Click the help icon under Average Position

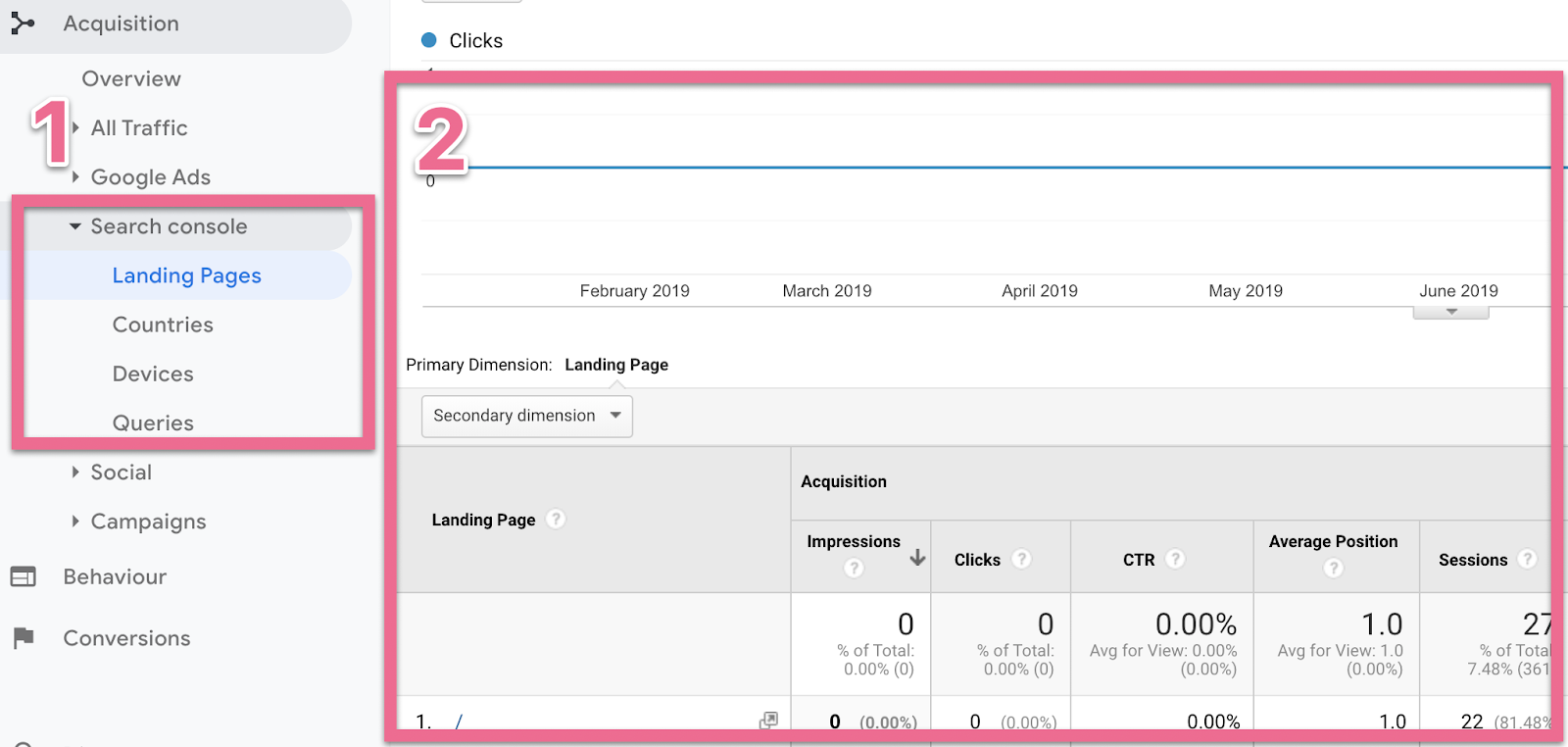click(x=1333, y=569)
